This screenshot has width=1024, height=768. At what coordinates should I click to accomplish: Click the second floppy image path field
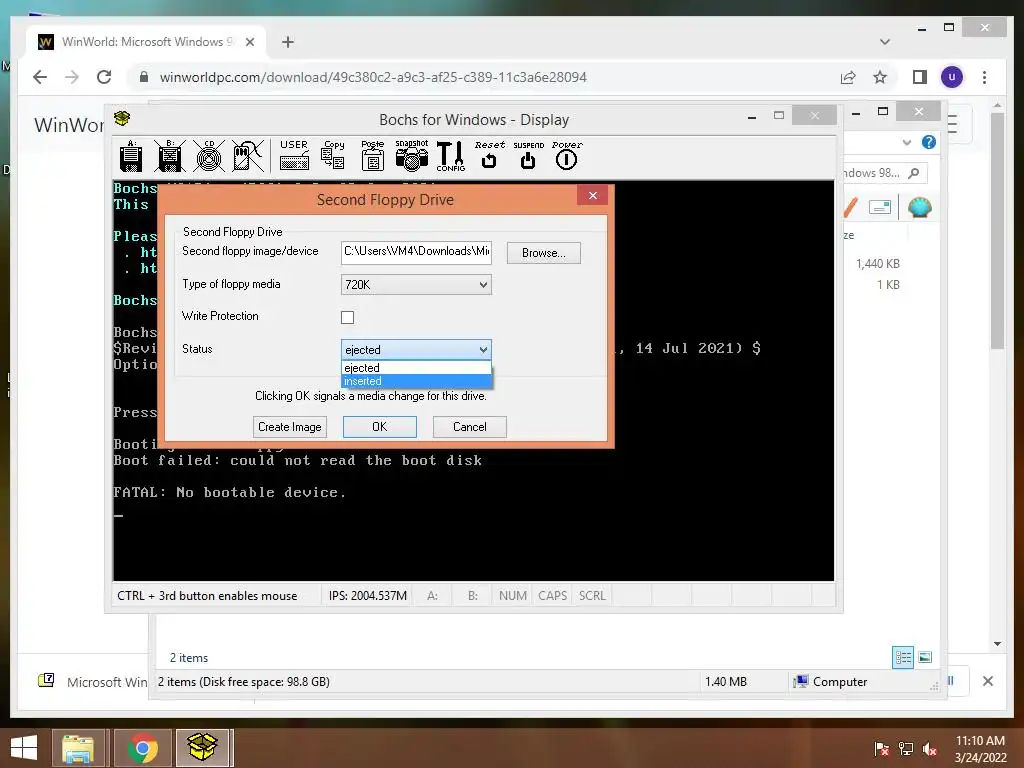click(416, 252)
